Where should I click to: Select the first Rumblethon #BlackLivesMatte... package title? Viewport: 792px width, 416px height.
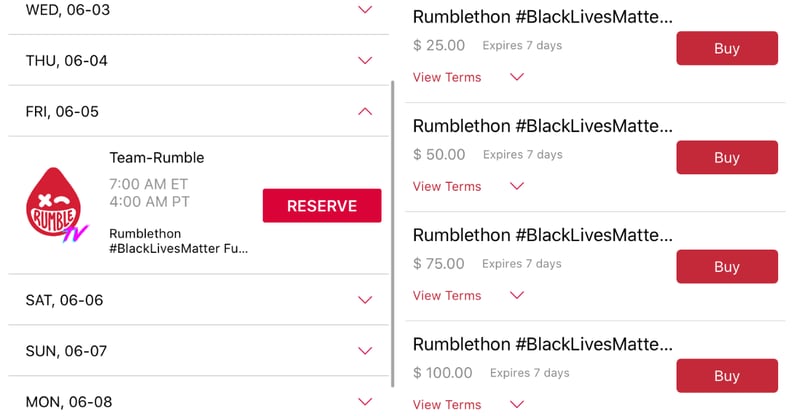click(542, 17)
